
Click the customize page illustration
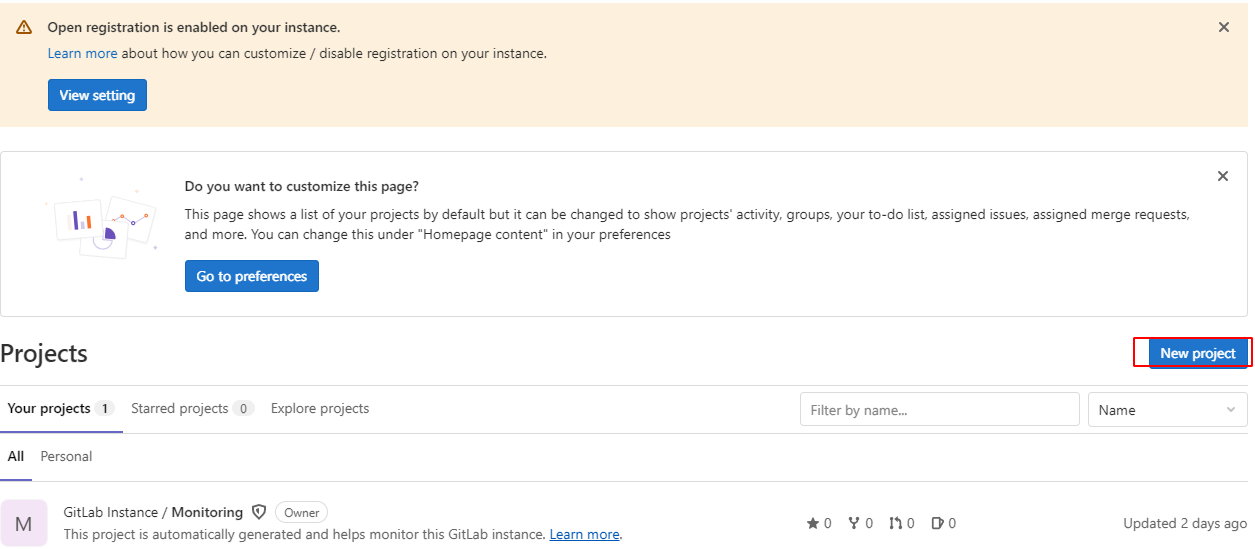pos(101,220)
